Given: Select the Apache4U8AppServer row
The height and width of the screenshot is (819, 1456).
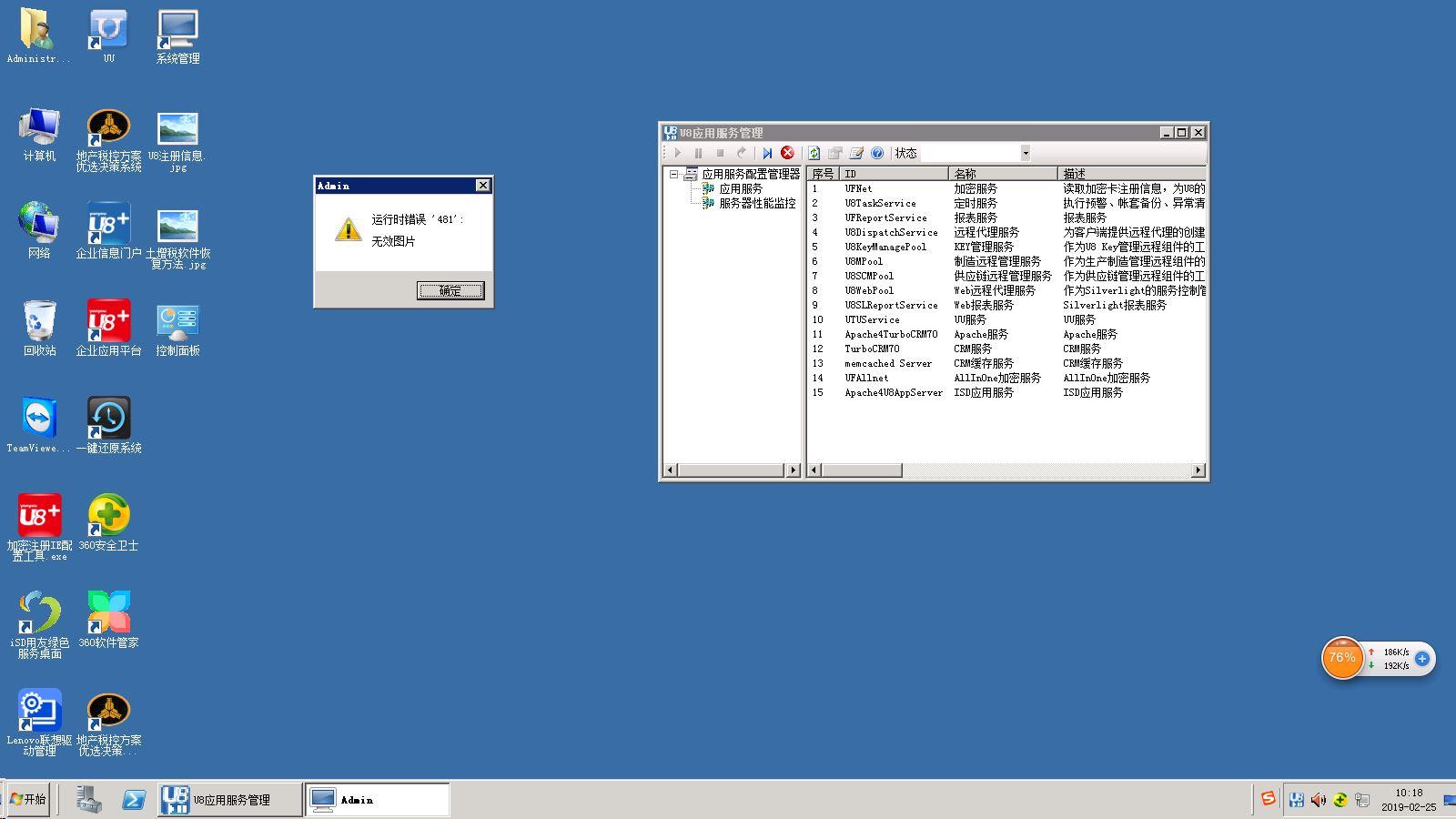Looking at the screenshot, I should (1007, 392).
